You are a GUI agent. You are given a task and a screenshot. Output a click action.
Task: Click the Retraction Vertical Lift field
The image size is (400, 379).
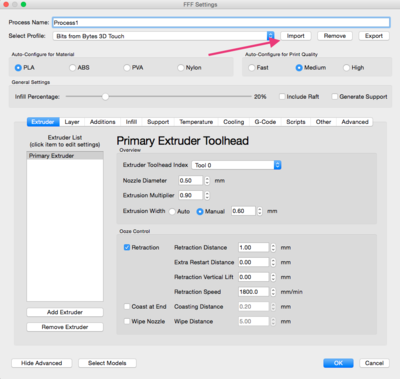(x=253, y=277)
